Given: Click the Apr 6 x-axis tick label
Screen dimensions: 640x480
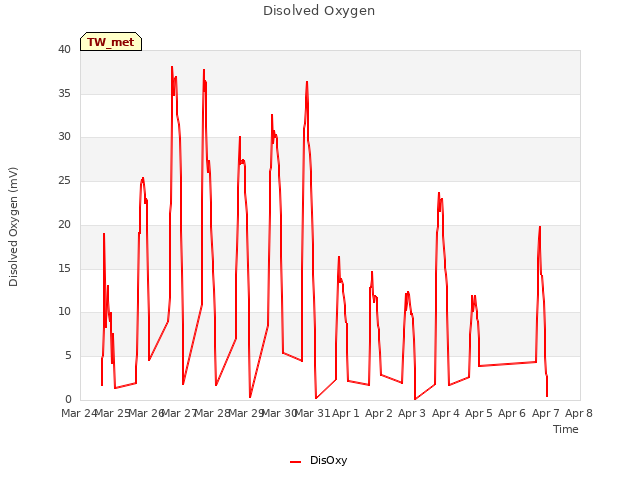Looking at the screenshot, I should pyautogui.click(x=512, y=413).
